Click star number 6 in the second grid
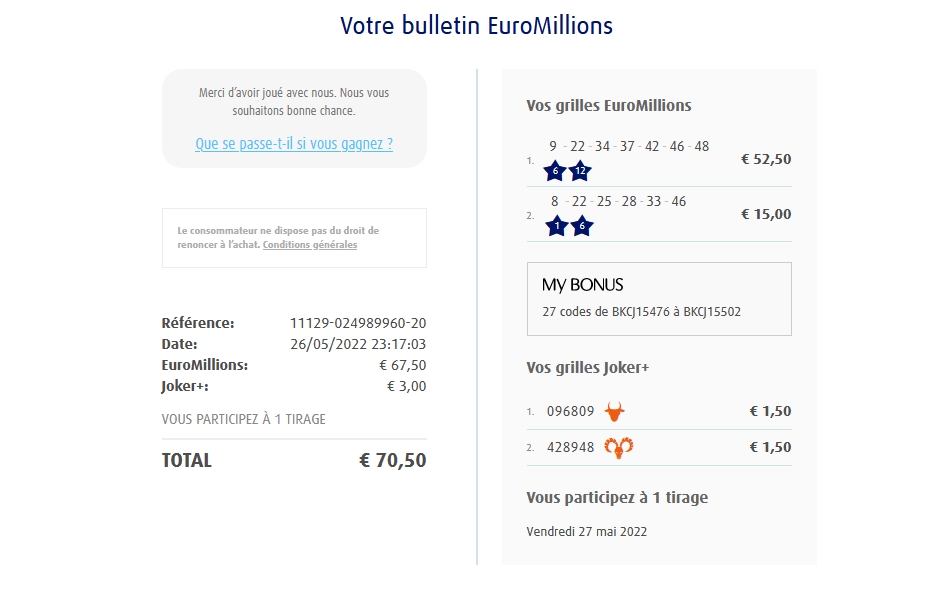This screenshot has height=599, width=945. (x=582, y=226)
